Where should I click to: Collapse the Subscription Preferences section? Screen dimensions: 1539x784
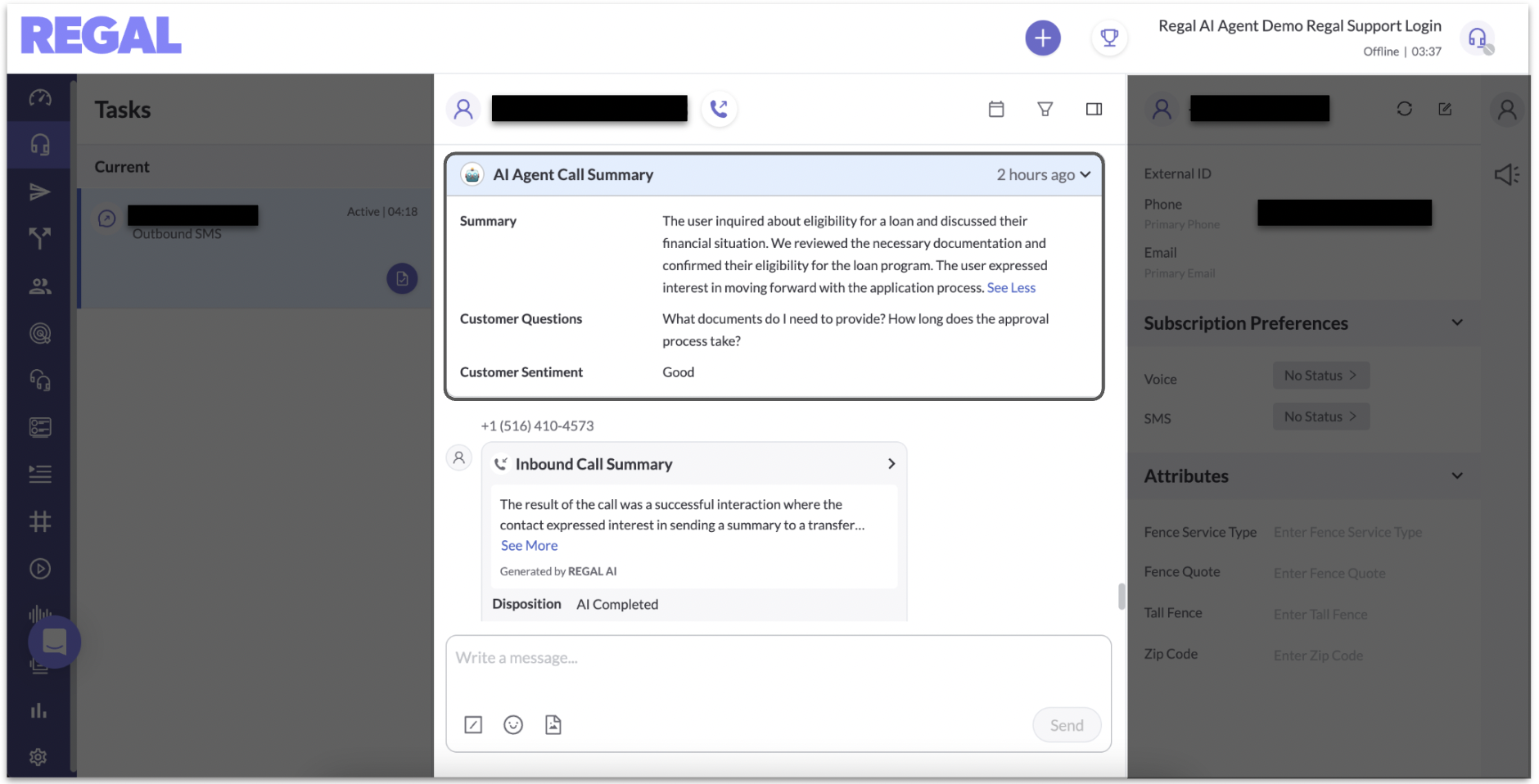(1457, 322)
